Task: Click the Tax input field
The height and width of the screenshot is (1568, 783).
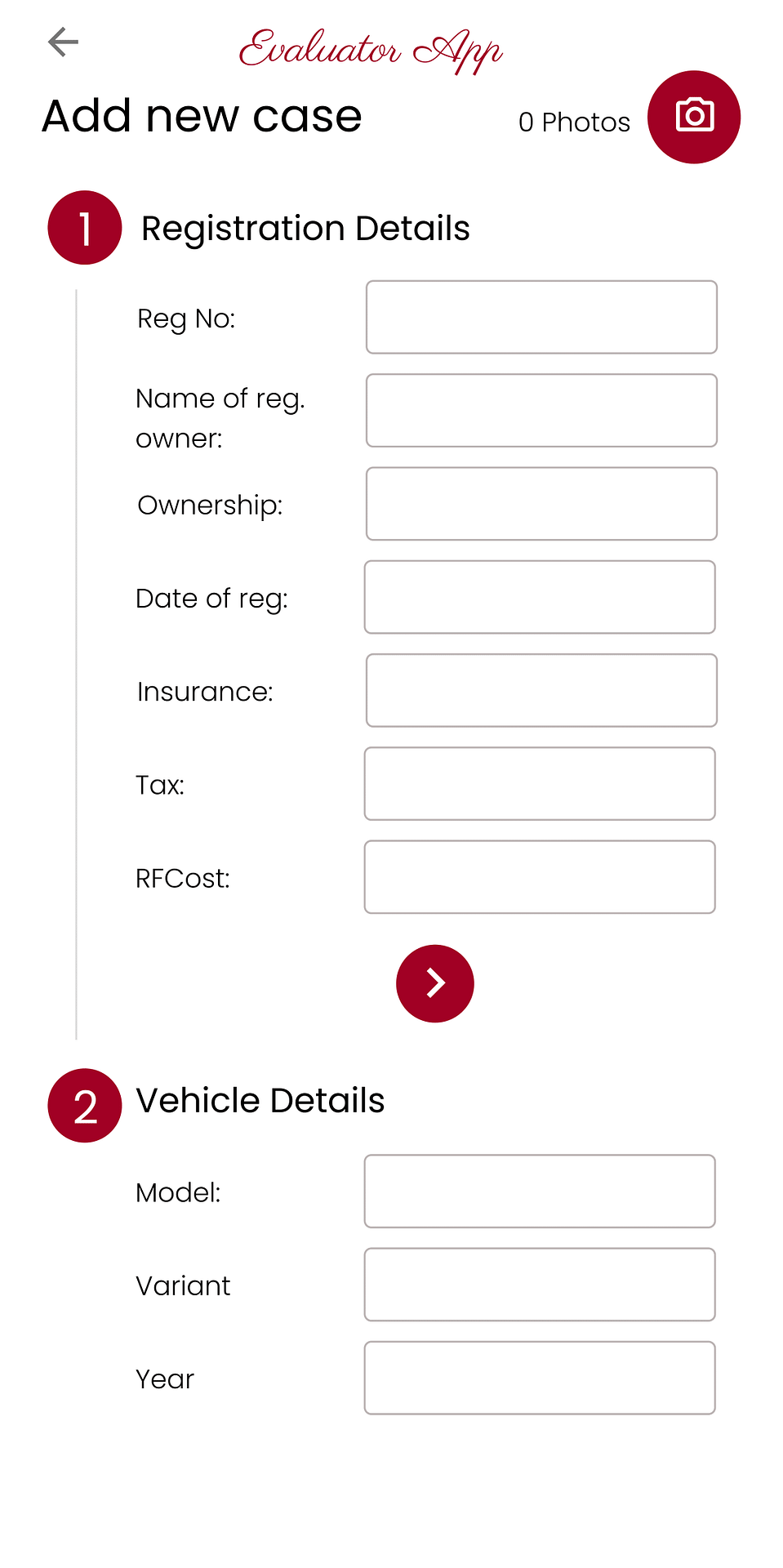Action: click(540, 784)
